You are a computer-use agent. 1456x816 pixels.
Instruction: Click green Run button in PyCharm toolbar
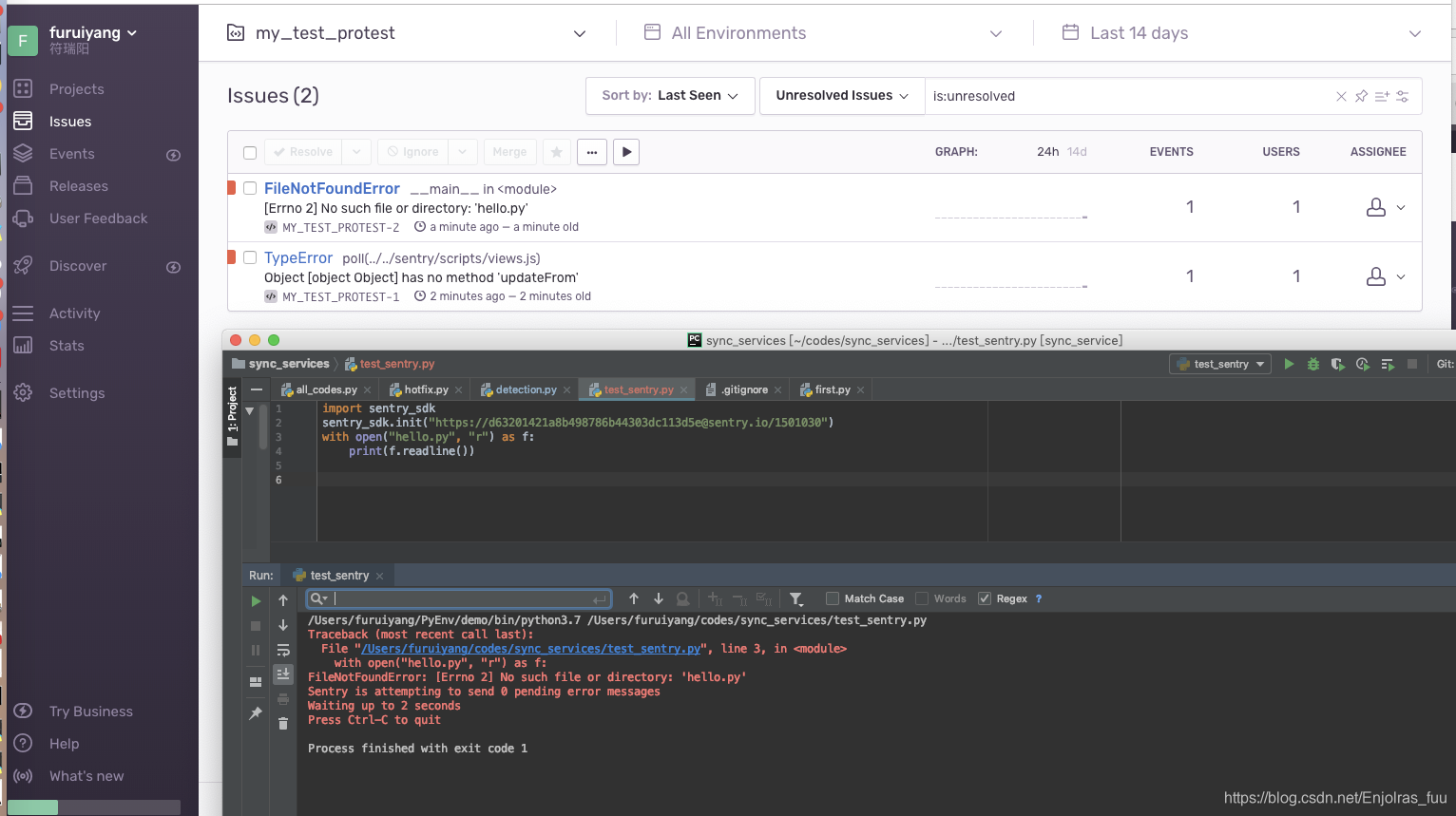(1289, 364)
